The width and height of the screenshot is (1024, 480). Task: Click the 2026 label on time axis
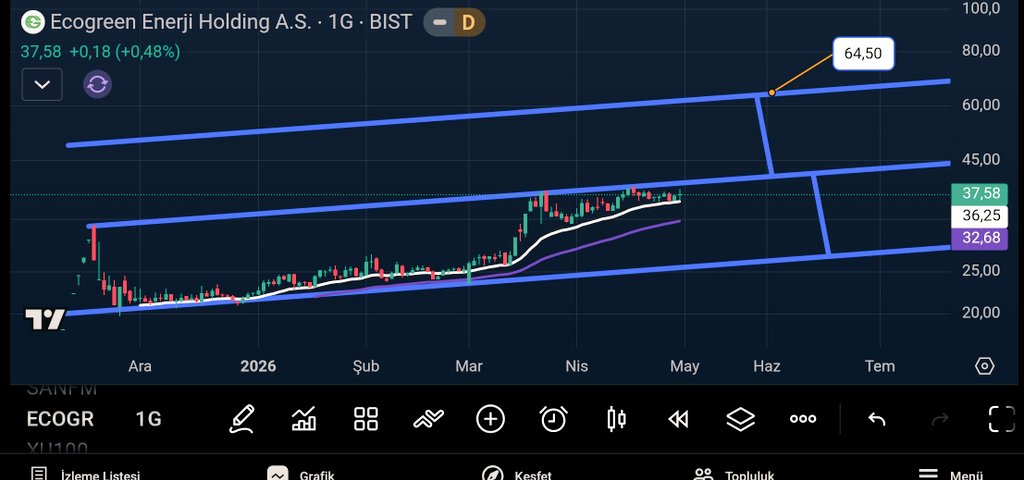click(x=258, y=366)
